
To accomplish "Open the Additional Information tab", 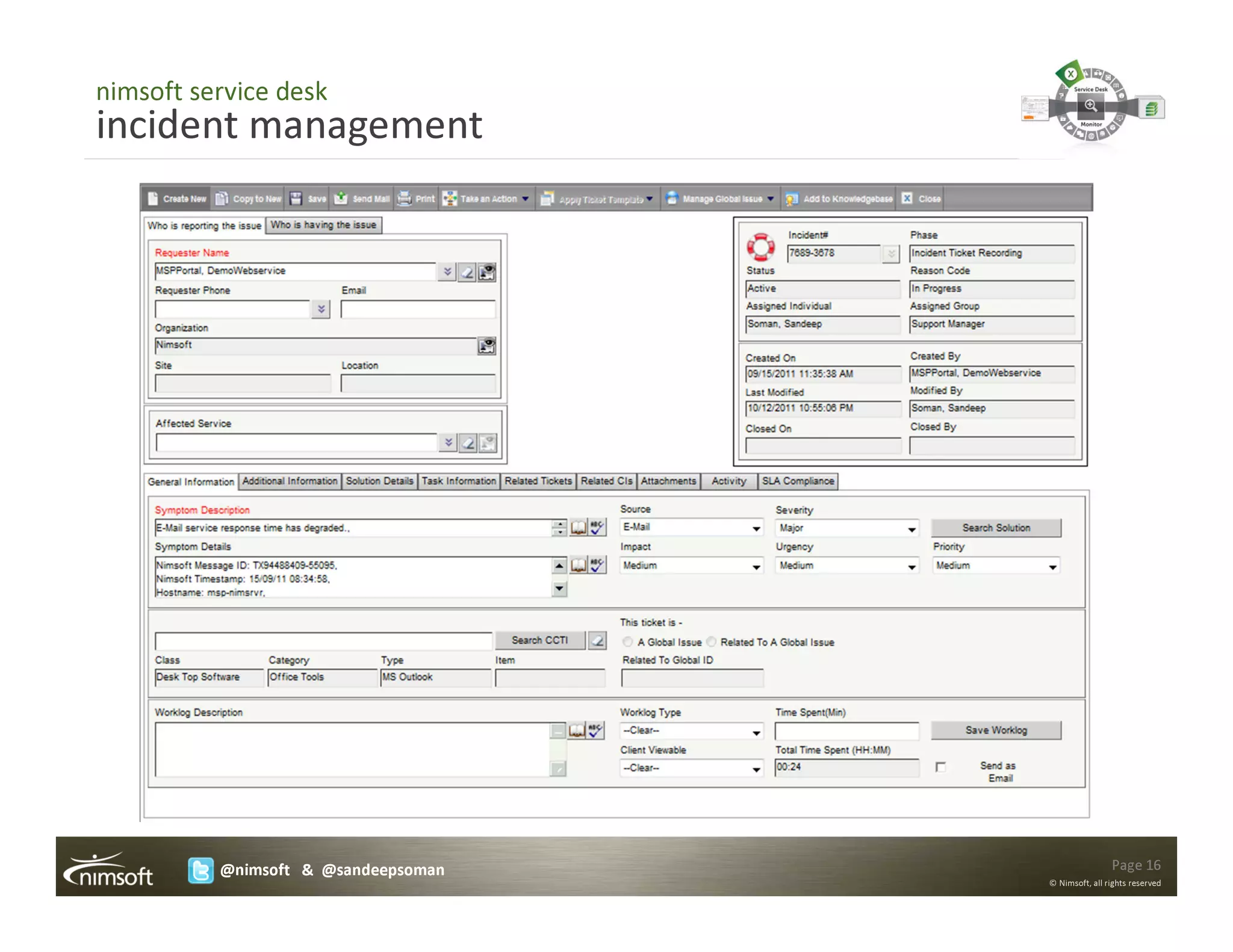I will point(290,481).
